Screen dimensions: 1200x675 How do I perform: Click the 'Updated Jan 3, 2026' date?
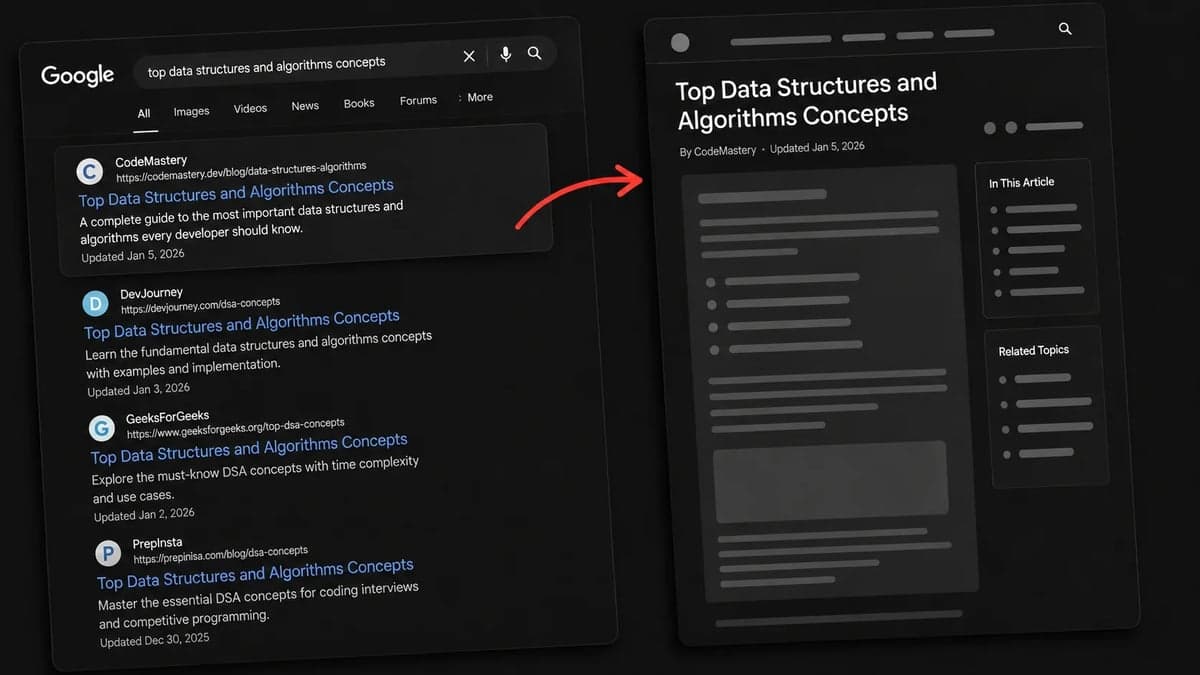click(x=138, y=390)
